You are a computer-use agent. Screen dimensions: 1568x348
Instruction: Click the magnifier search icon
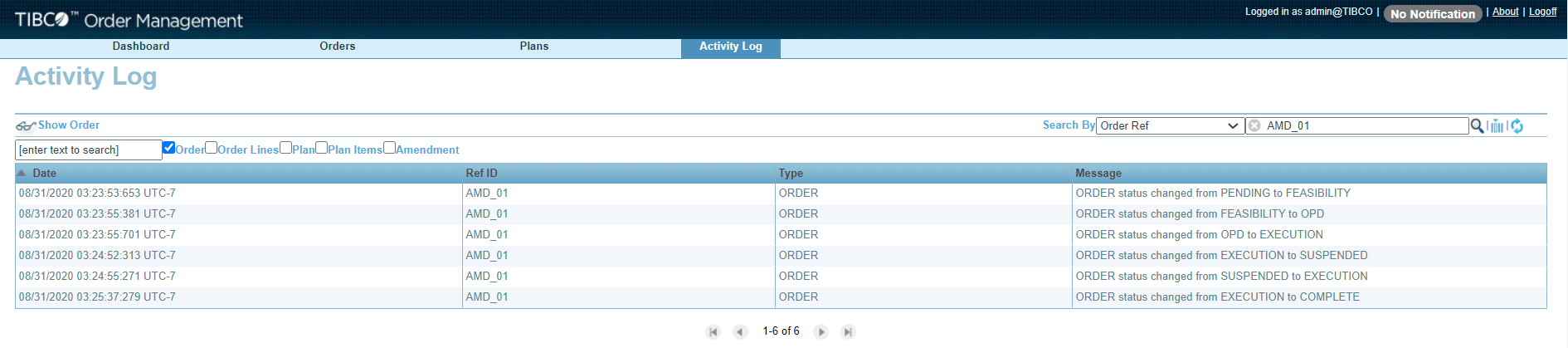(x=1477, y=125)
